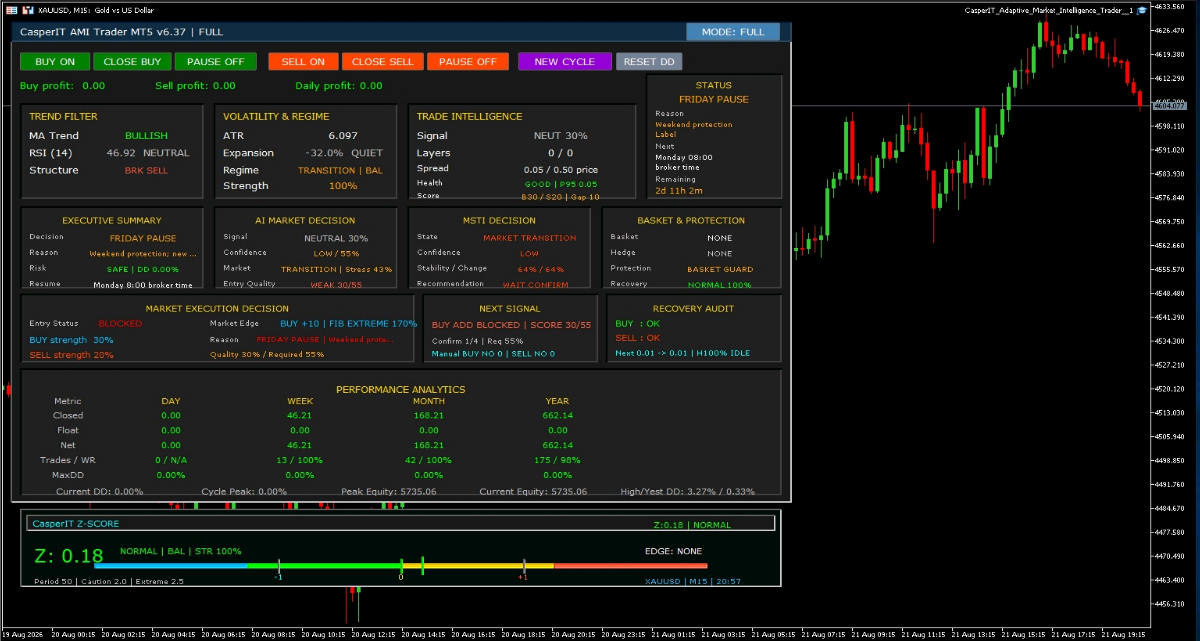Click the BULLISH MA Trend value
Screen dimensions: 1200x641
tap(146, 136)
